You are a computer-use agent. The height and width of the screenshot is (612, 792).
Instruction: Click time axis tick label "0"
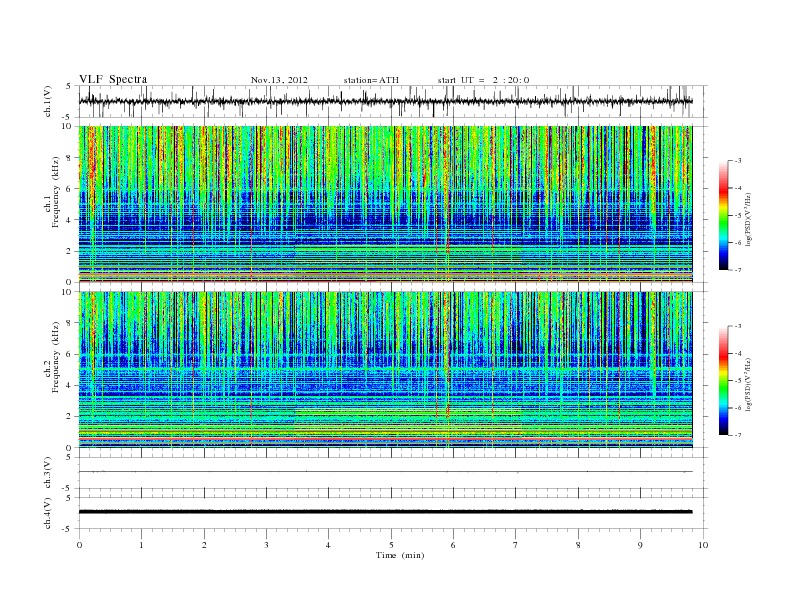(x=79, y=545)
